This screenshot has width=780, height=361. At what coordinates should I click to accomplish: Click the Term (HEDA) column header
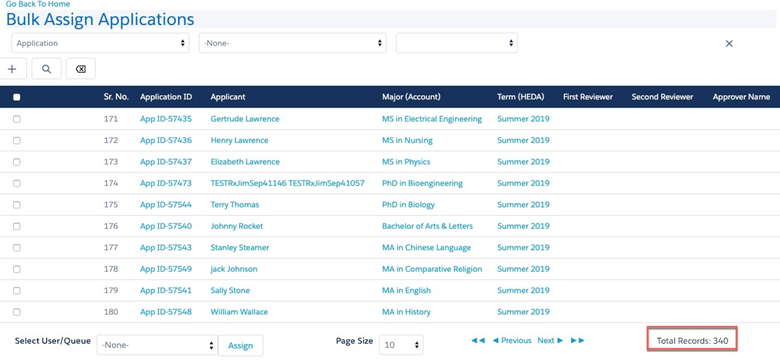(520, 97)
